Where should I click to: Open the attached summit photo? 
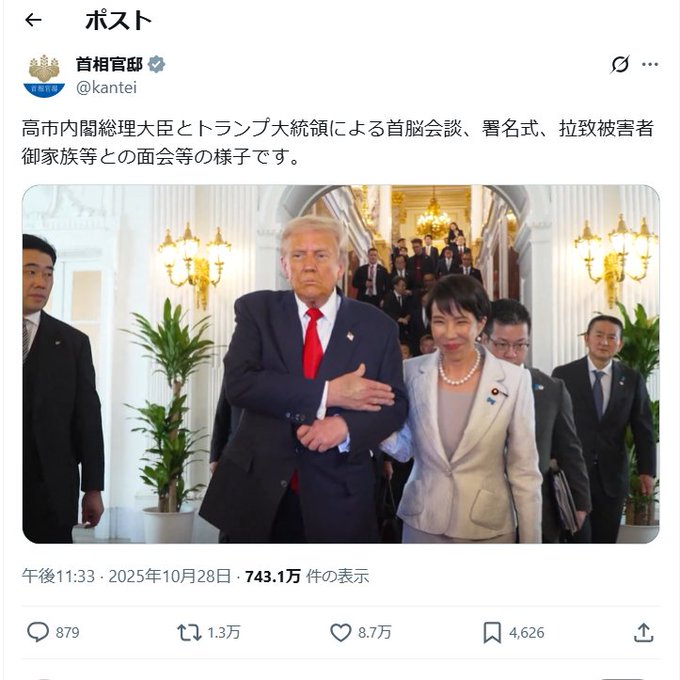pyautogui.click(x=341, y=364)
